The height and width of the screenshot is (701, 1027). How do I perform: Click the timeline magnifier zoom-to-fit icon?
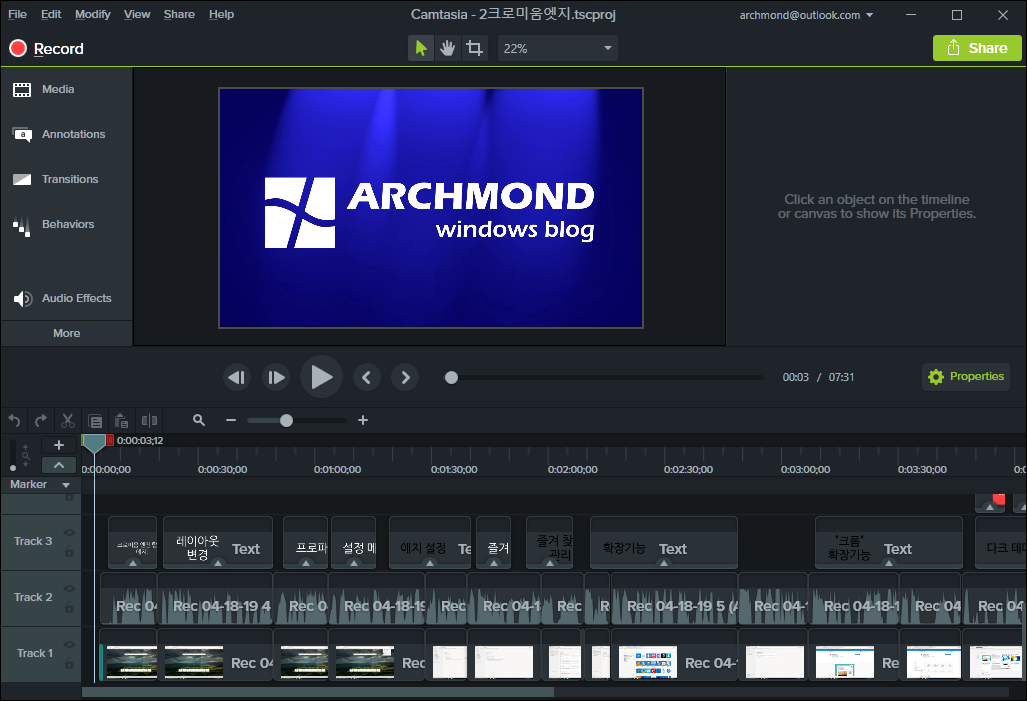pos(199,421)
